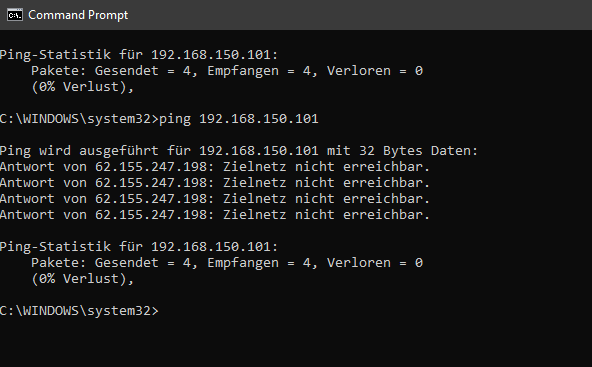Click the typed "ping 192.168.150.101" command
The image size is (592, 367).
pos(239,119)
